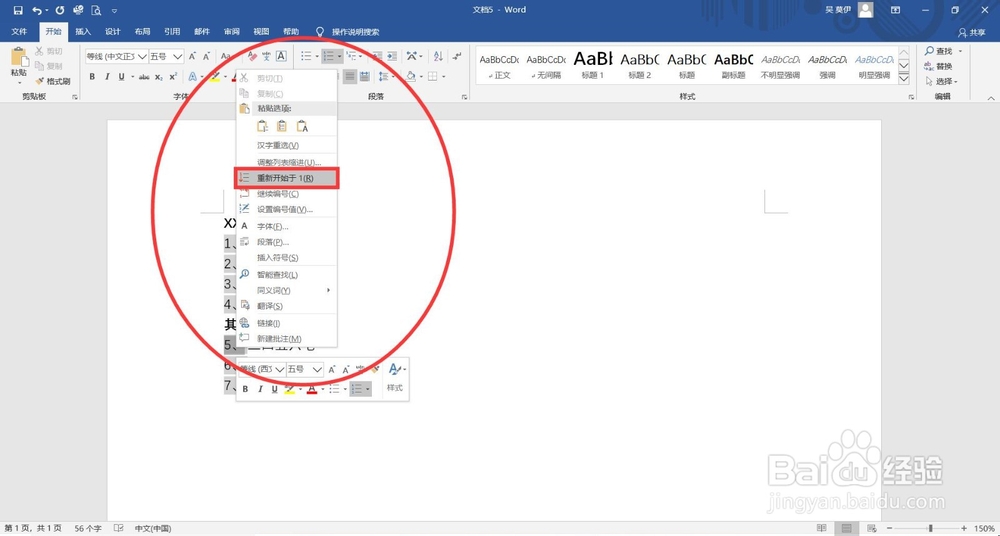The width and height of the screenshot is (1000, 536).
Task: Choose the Keep Text Only paste option
Action: coord(303,126)
